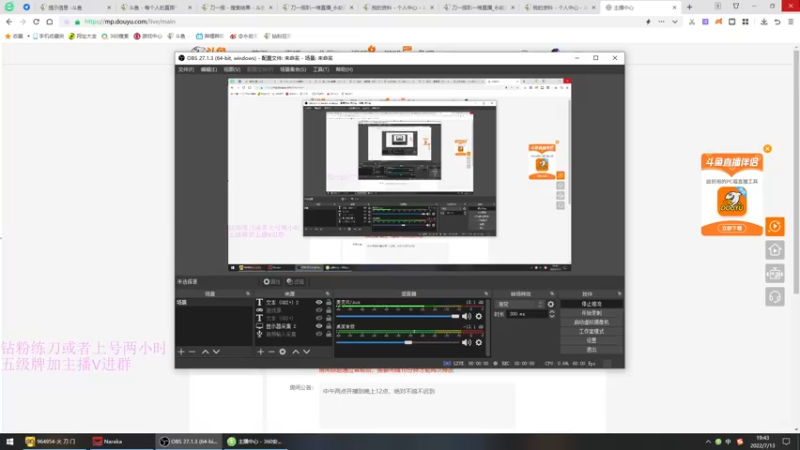Reload the browser page
Viewport: 800px width, 450px height.
click(x=36, y=22)
